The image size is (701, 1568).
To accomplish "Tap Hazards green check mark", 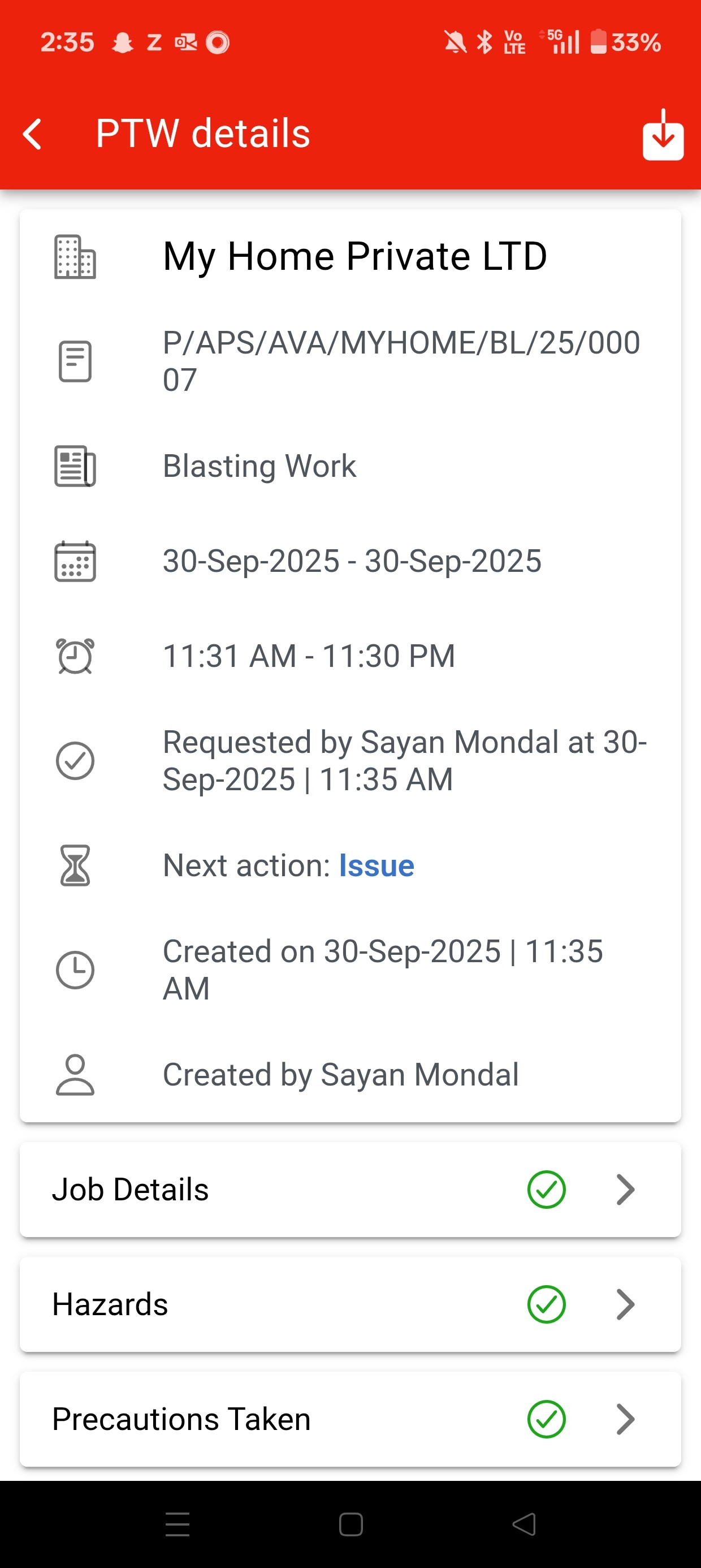I will (546, 1304).
